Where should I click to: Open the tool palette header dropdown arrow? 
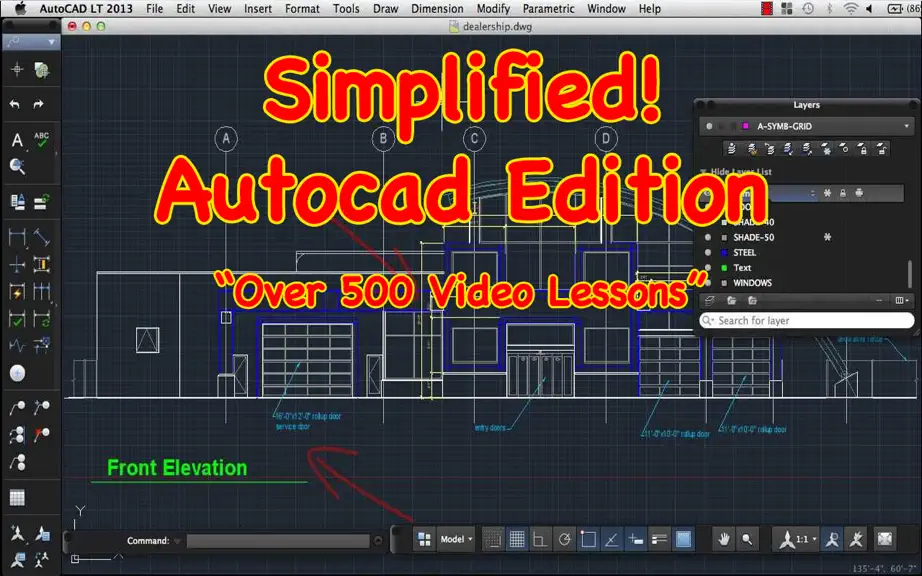pyautogui.click(x=52, y=42)
